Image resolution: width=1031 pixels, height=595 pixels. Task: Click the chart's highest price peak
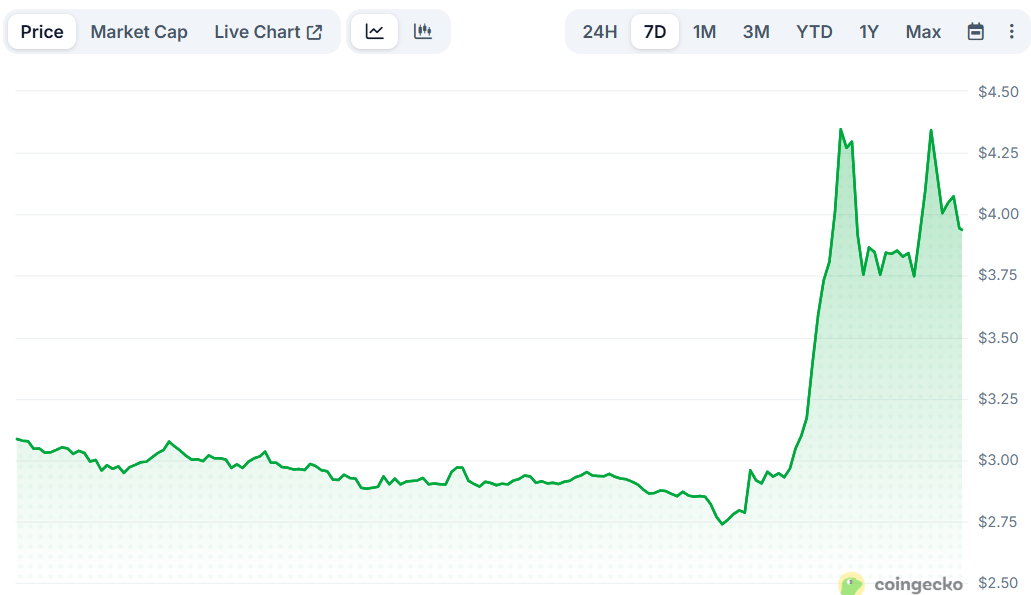(x=841, y=130)
